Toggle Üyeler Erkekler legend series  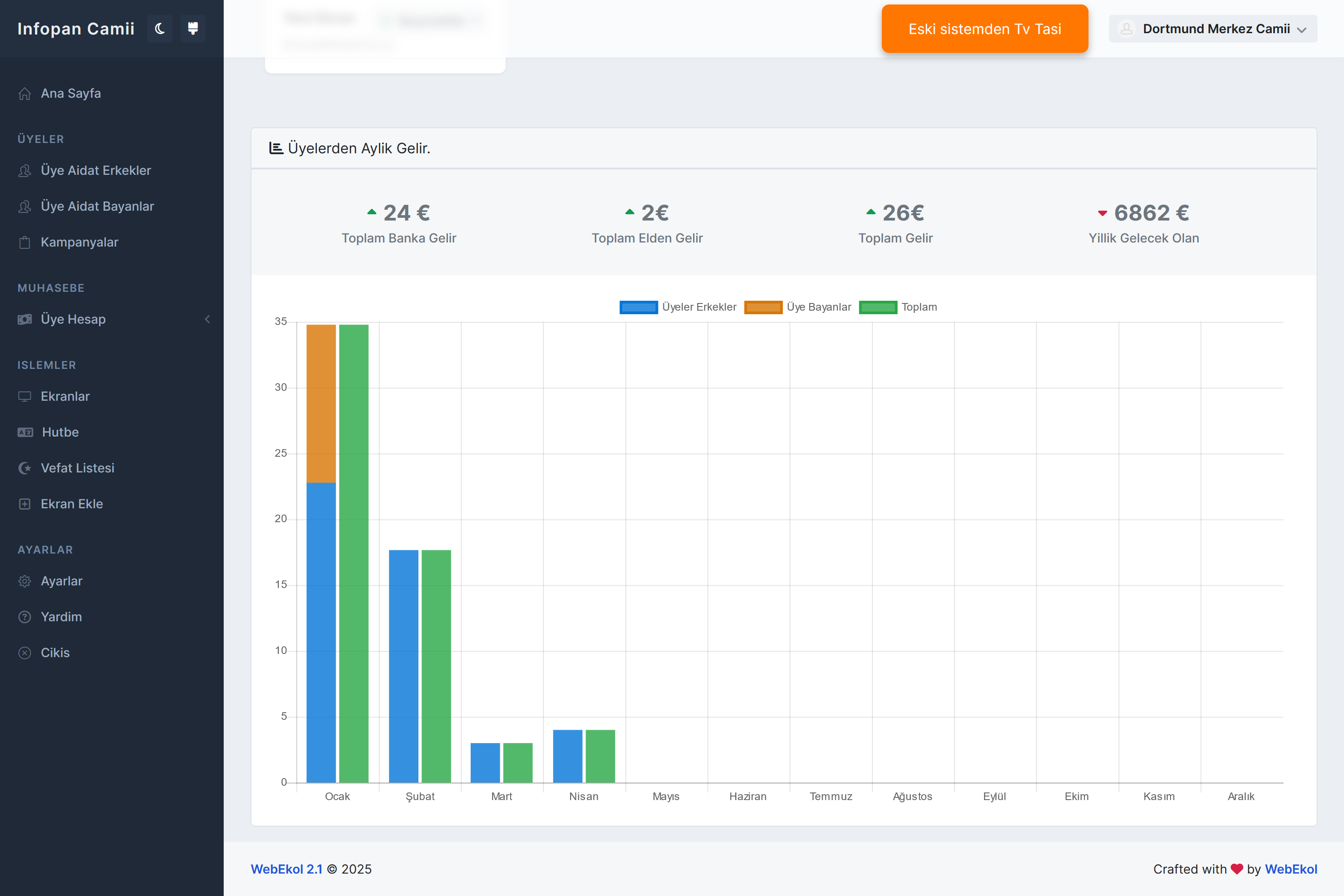[x=678, y=307]
